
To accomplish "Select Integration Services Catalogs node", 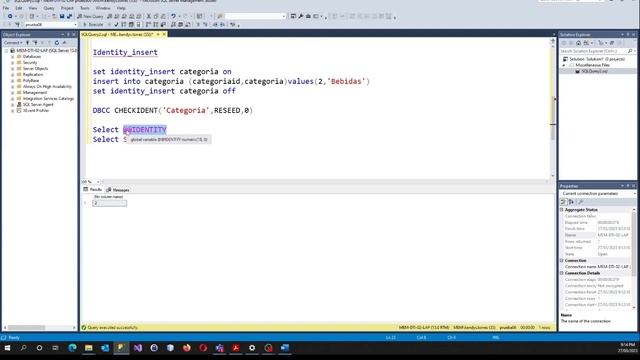I will (x=48, y=98).
